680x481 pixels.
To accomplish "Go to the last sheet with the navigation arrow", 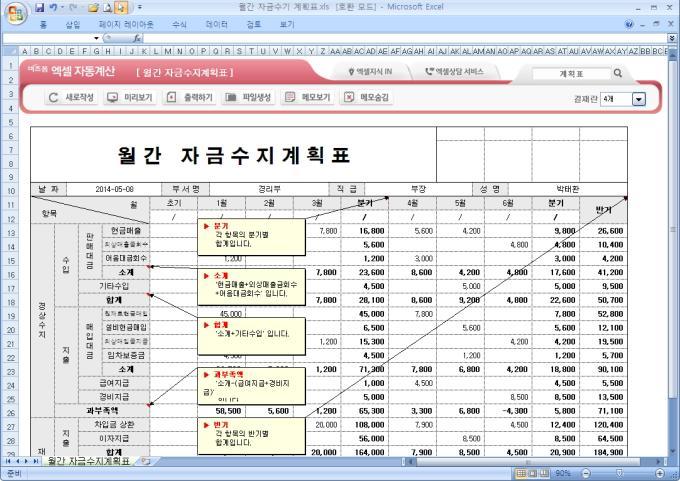I will point(35,461).
